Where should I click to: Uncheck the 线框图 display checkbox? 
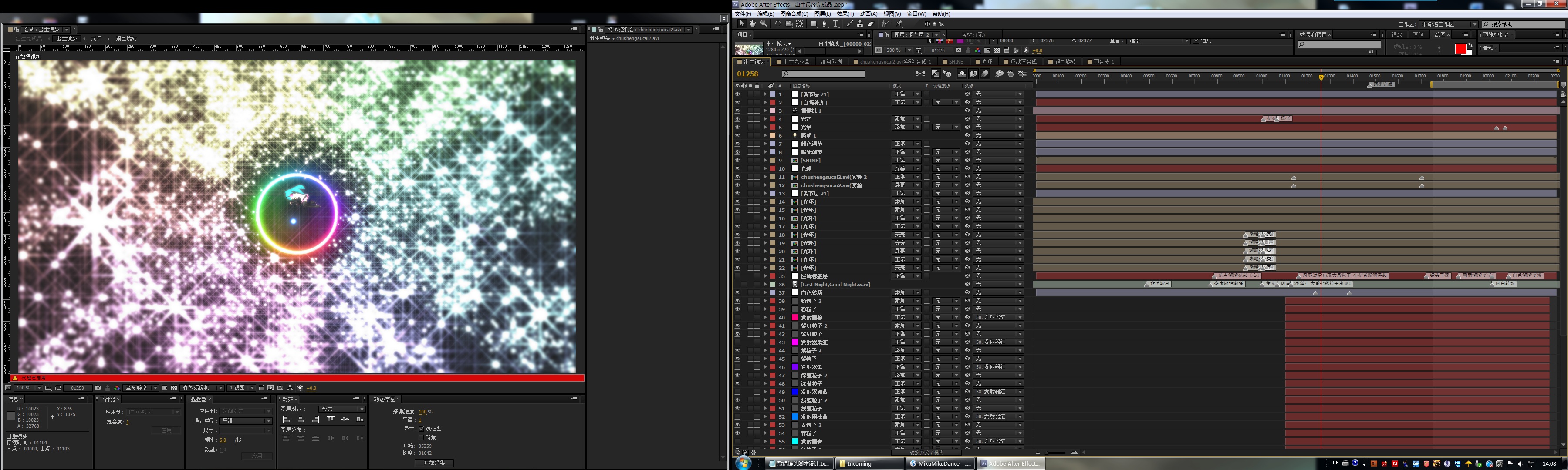click(421, 429)
